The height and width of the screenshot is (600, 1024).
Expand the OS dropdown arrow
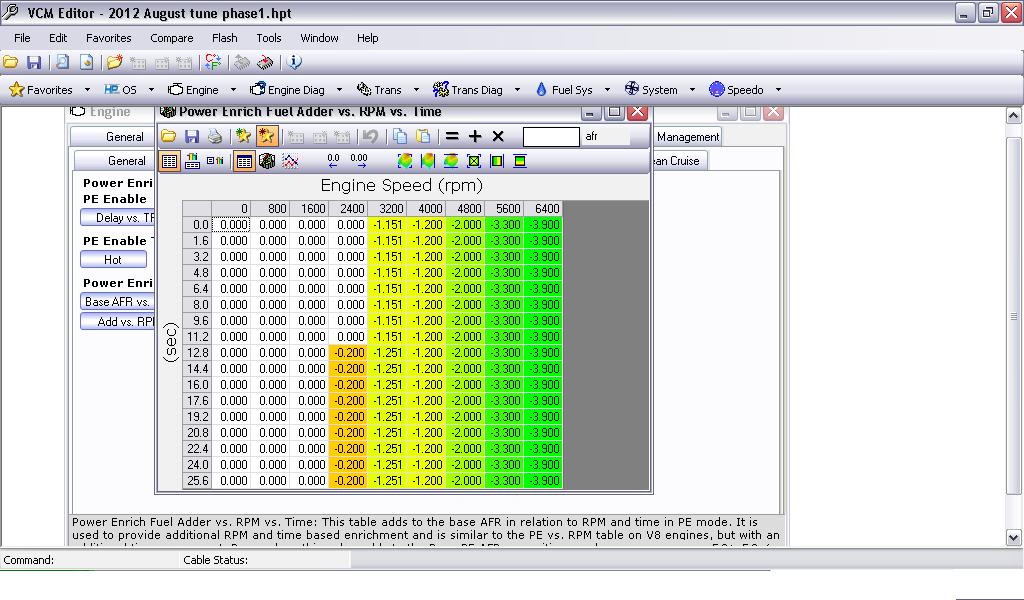[x=152, y=89]
